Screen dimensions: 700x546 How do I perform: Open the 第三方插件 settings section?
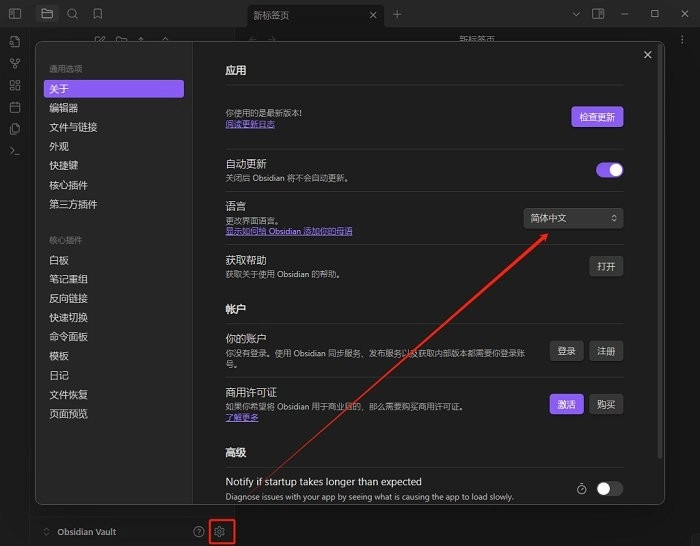tap(73, 204)
